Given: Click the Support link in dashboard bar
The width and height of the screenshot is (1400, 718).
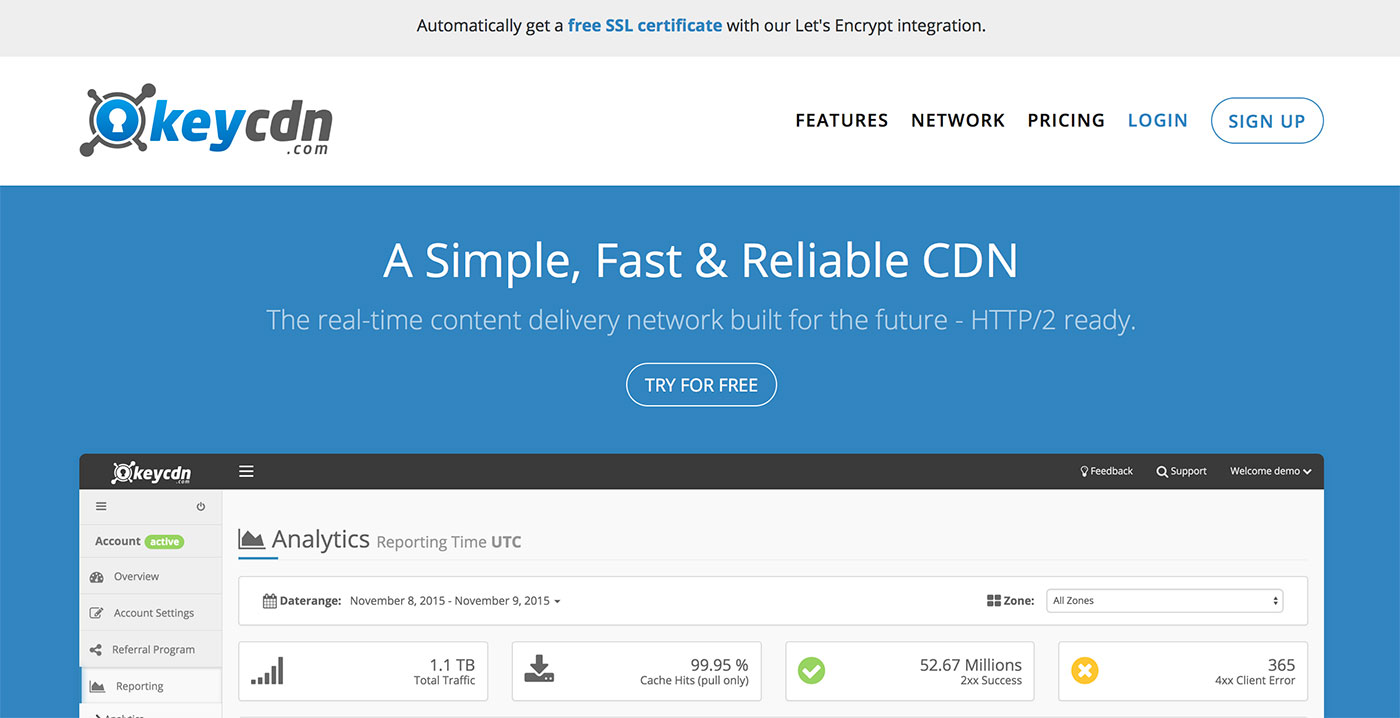Looking at the screenshot, I should click(x=1182, y=471).
